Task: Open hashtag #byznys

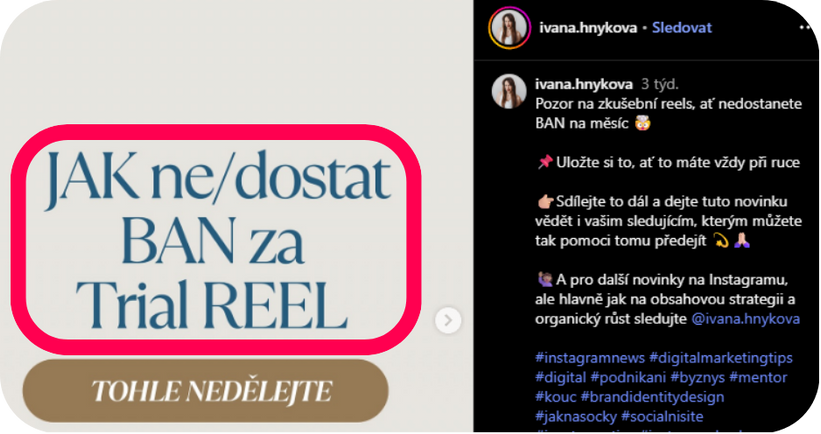Action: 697,377
